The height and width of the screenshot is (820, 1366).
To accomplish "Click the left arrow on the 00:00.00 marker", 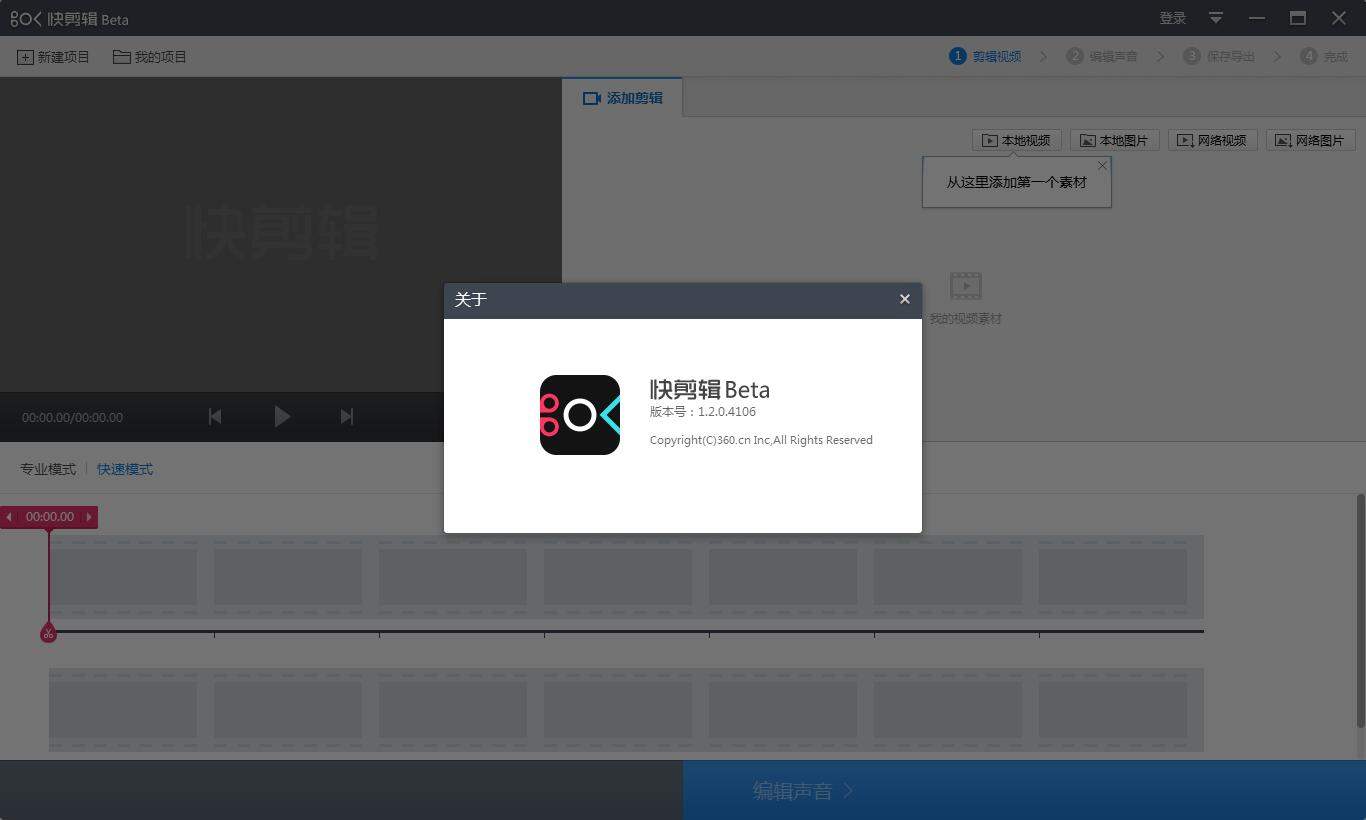I will (x=9, y=517).
